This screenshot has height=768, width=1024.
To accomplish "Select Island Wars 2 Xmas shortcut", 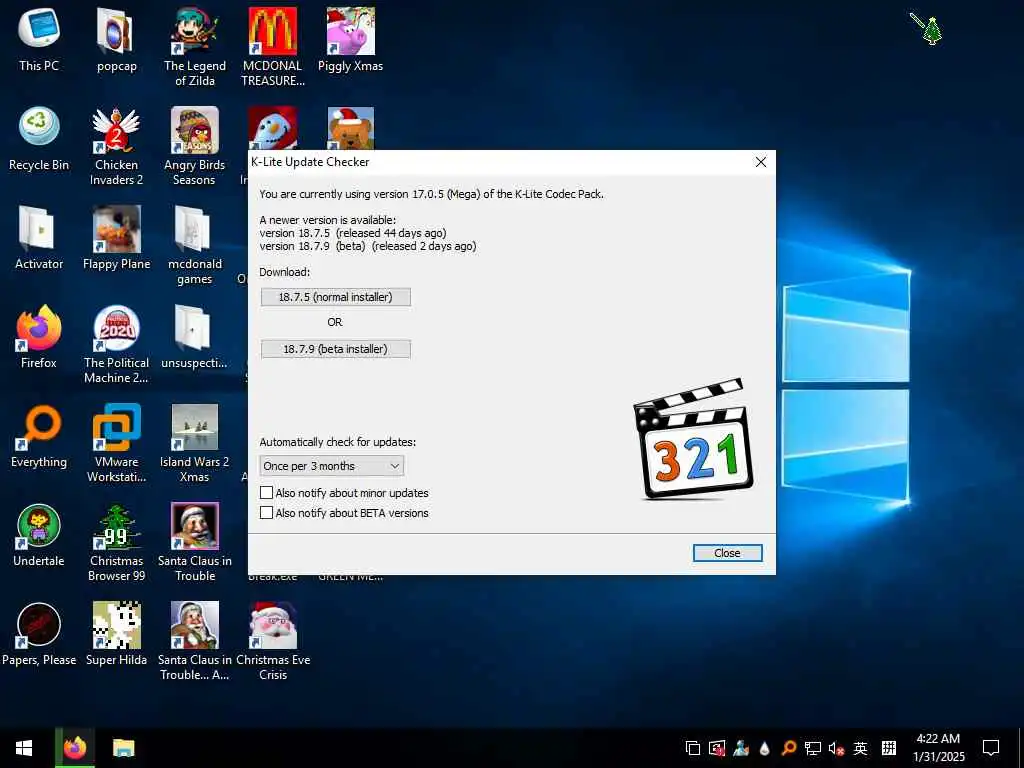I will point(195,443).
